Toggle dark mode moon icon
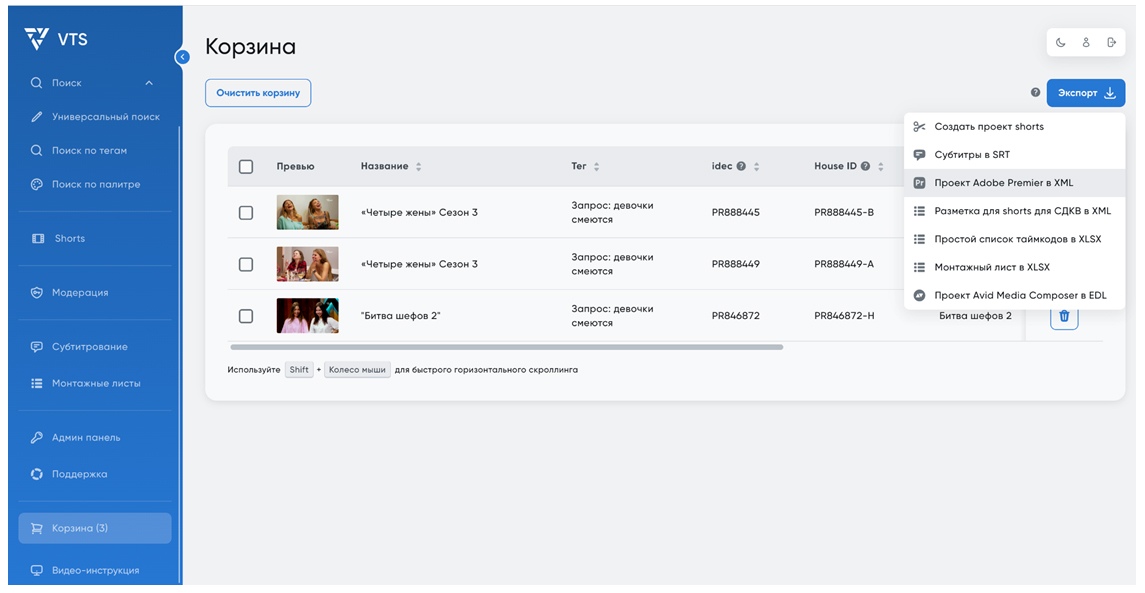This screenshot has width=1145, height=593. pyautogui.click(x=1060, y=42)
